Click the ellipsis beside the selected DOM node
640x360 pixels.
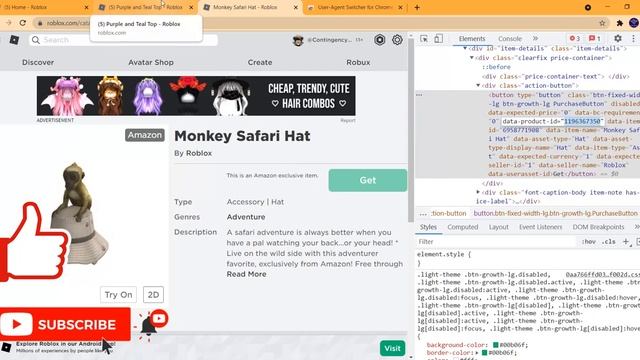pos(419,95)
